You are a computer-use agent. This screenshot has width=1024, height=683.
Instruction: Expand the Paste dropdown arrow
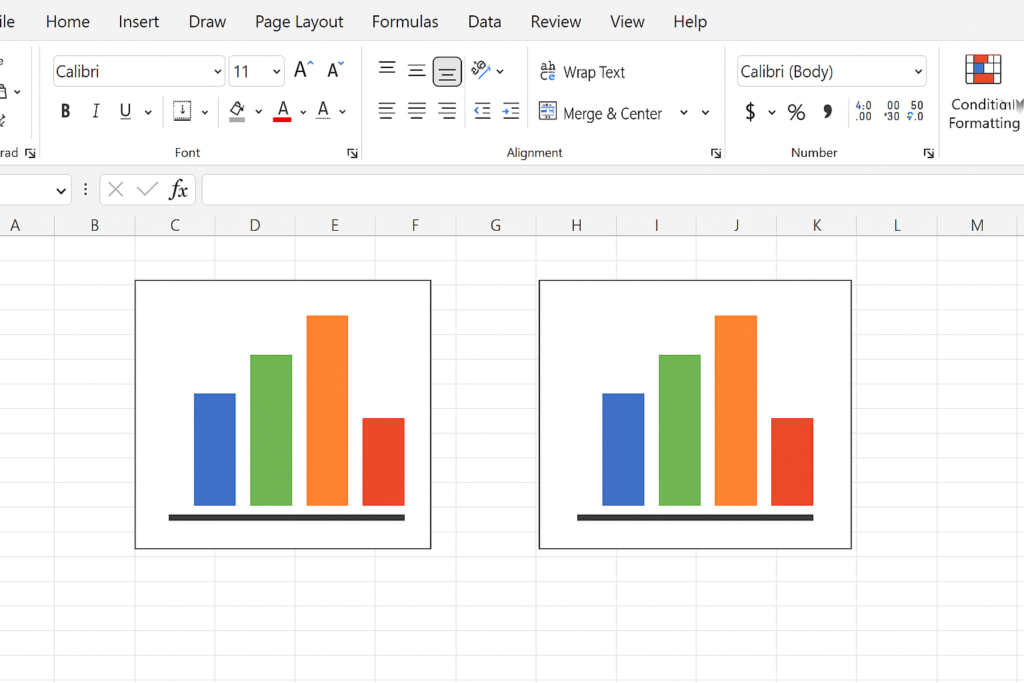pos(18,92)
